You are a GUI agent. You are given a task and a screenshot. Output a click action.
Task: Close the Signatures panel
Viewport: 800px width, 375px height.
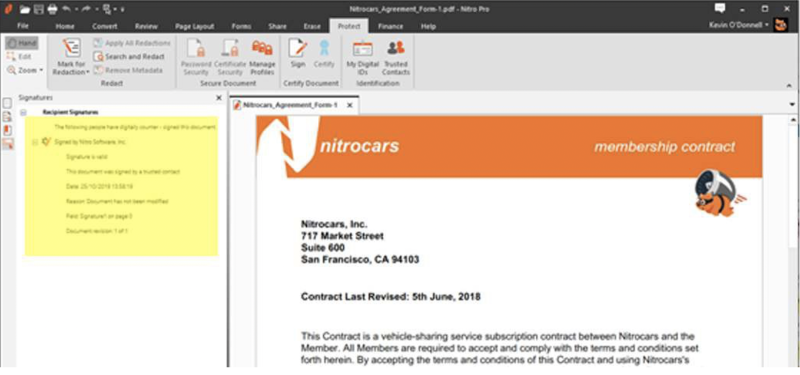[219, 97]
